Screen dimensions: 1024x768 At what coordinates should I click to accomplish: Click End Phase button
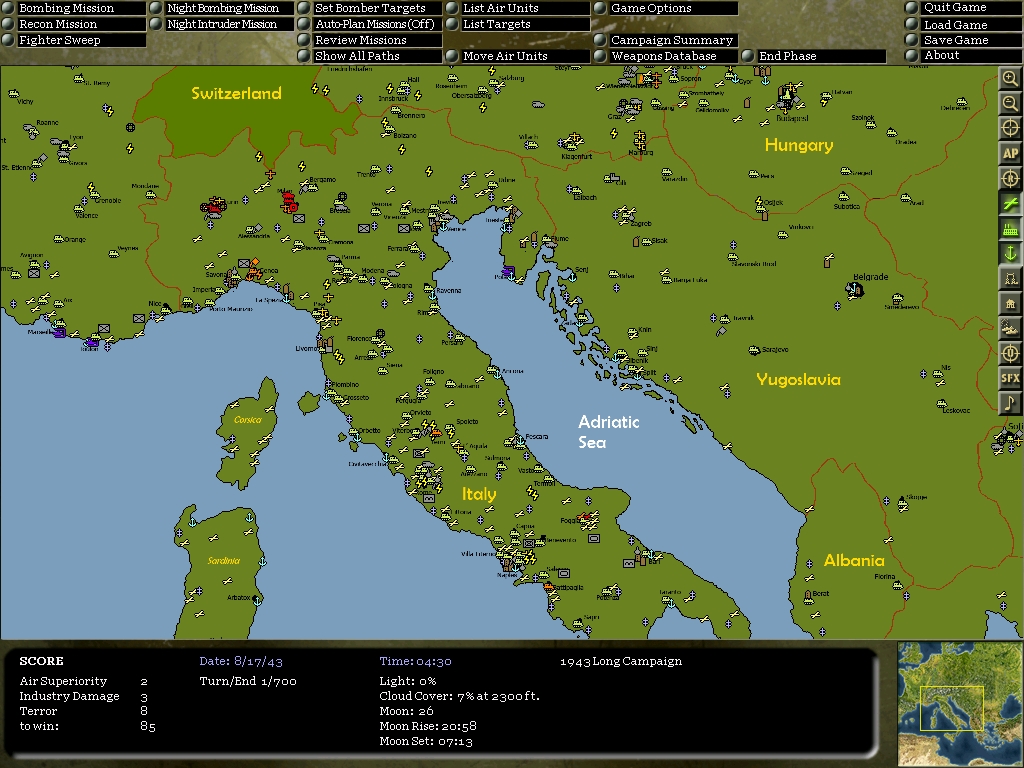(x=813, y=56)
